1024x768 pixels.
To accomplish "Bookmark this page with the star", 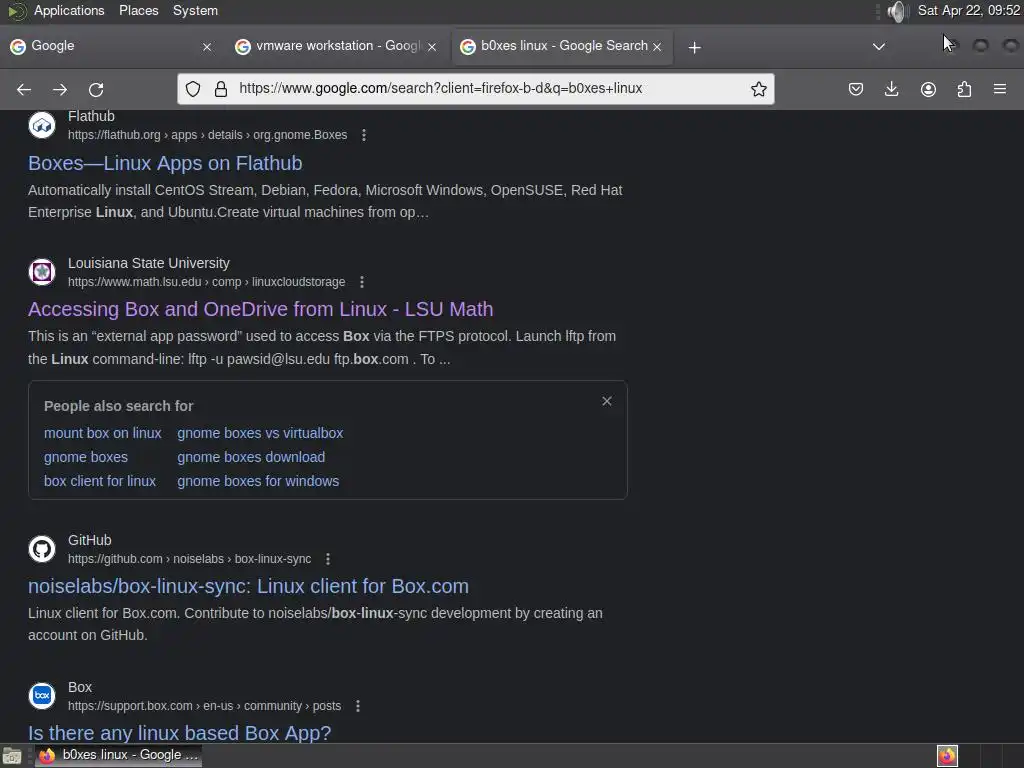I will coord(758,89).
